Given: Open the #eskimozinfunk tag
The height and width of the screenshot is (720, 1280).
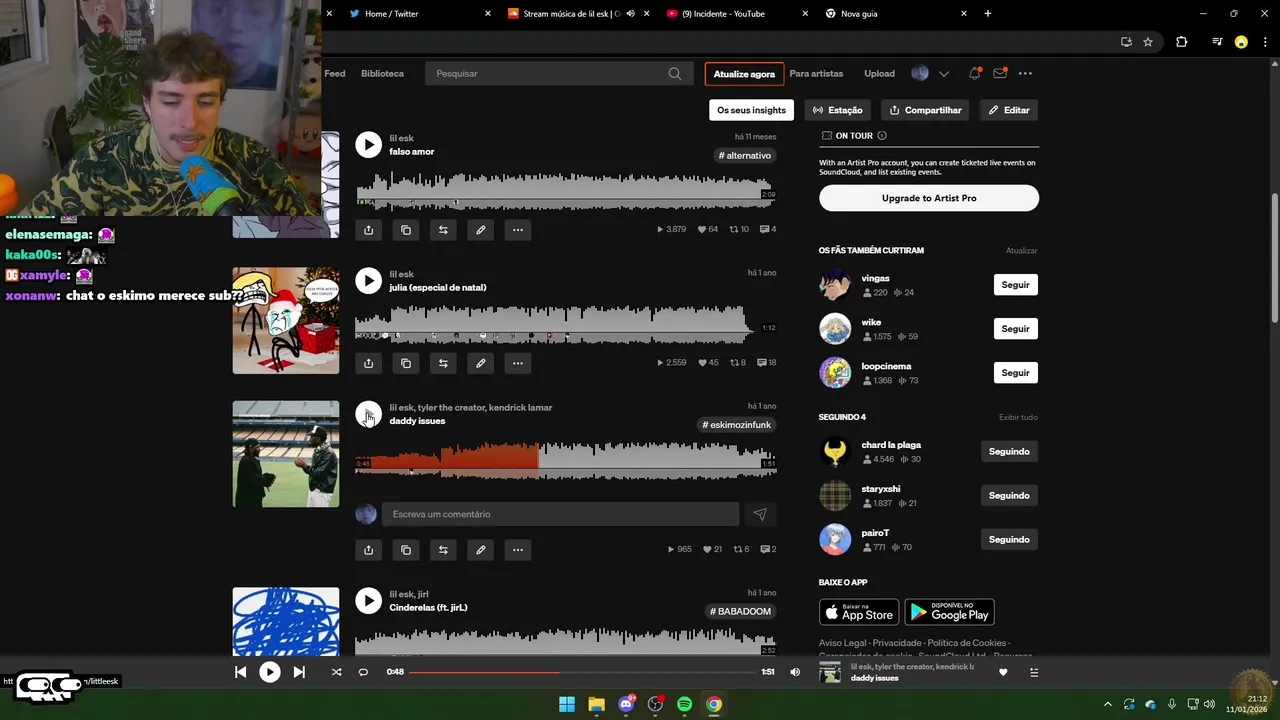Looking at the screenshot, I should [x=737, y=425].
